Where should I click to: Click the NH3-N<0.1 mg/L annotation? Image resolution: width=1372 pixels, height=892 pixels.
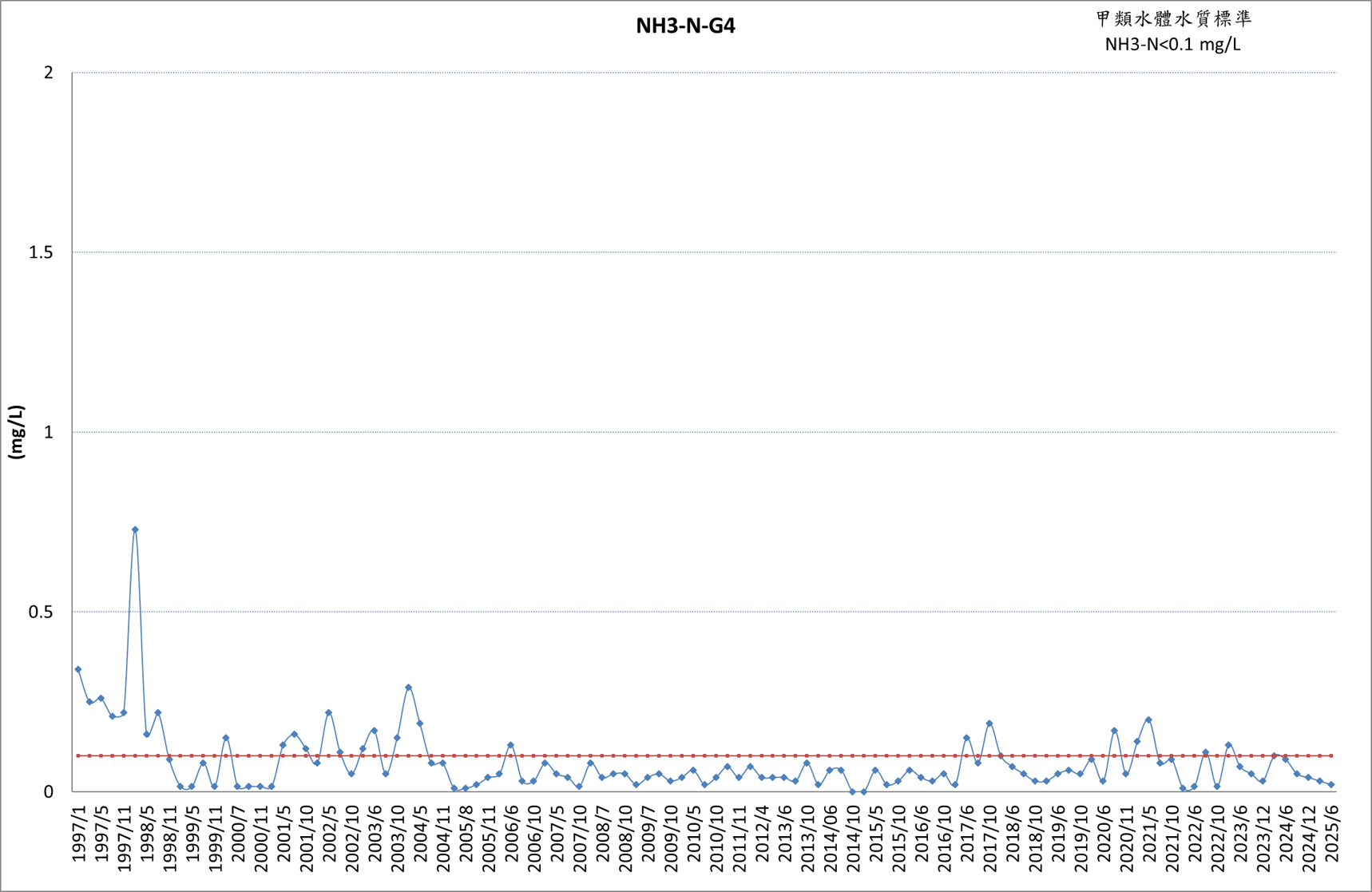coord(1172,44)
